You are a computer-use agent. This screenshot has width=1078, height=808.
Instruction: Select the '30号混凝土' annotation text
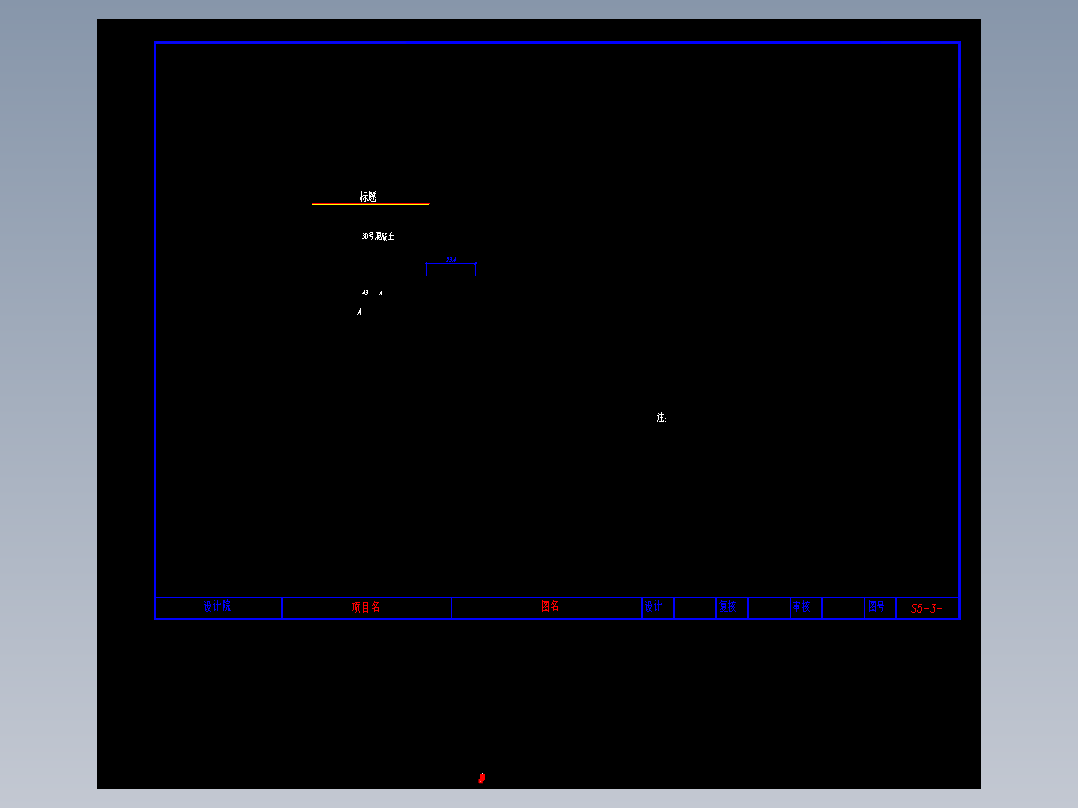[x=378, y=236]
